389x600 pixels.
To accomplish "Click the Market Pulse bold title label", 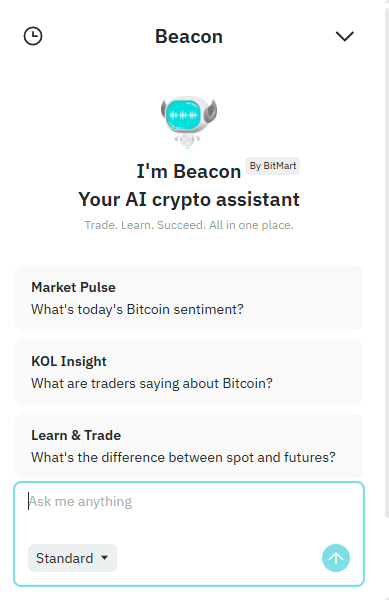I will 73,287.
